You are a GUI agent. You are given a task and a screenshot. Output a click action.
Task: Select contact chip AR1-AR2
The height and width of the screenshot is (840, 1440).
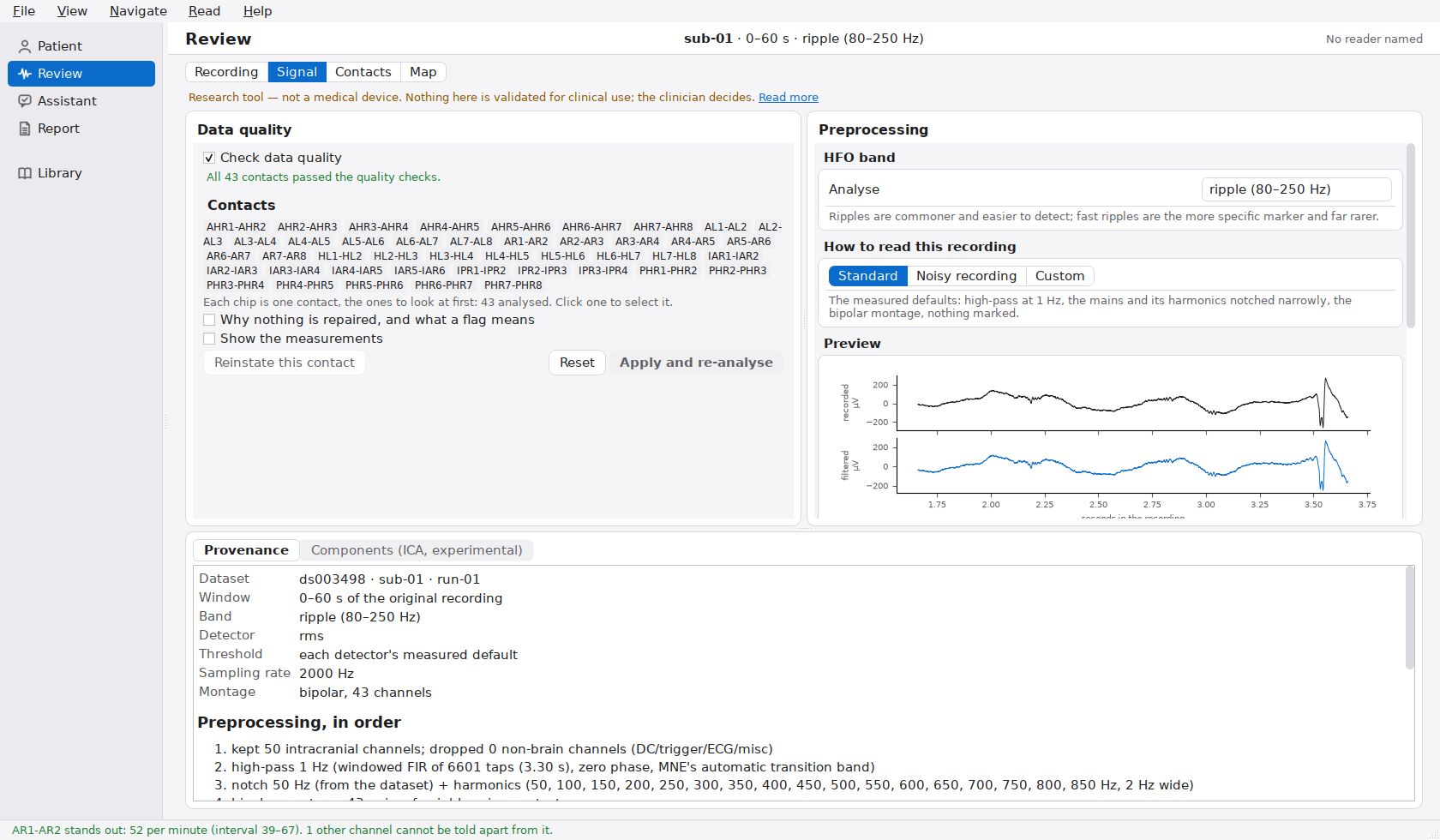tap(525, 242)
